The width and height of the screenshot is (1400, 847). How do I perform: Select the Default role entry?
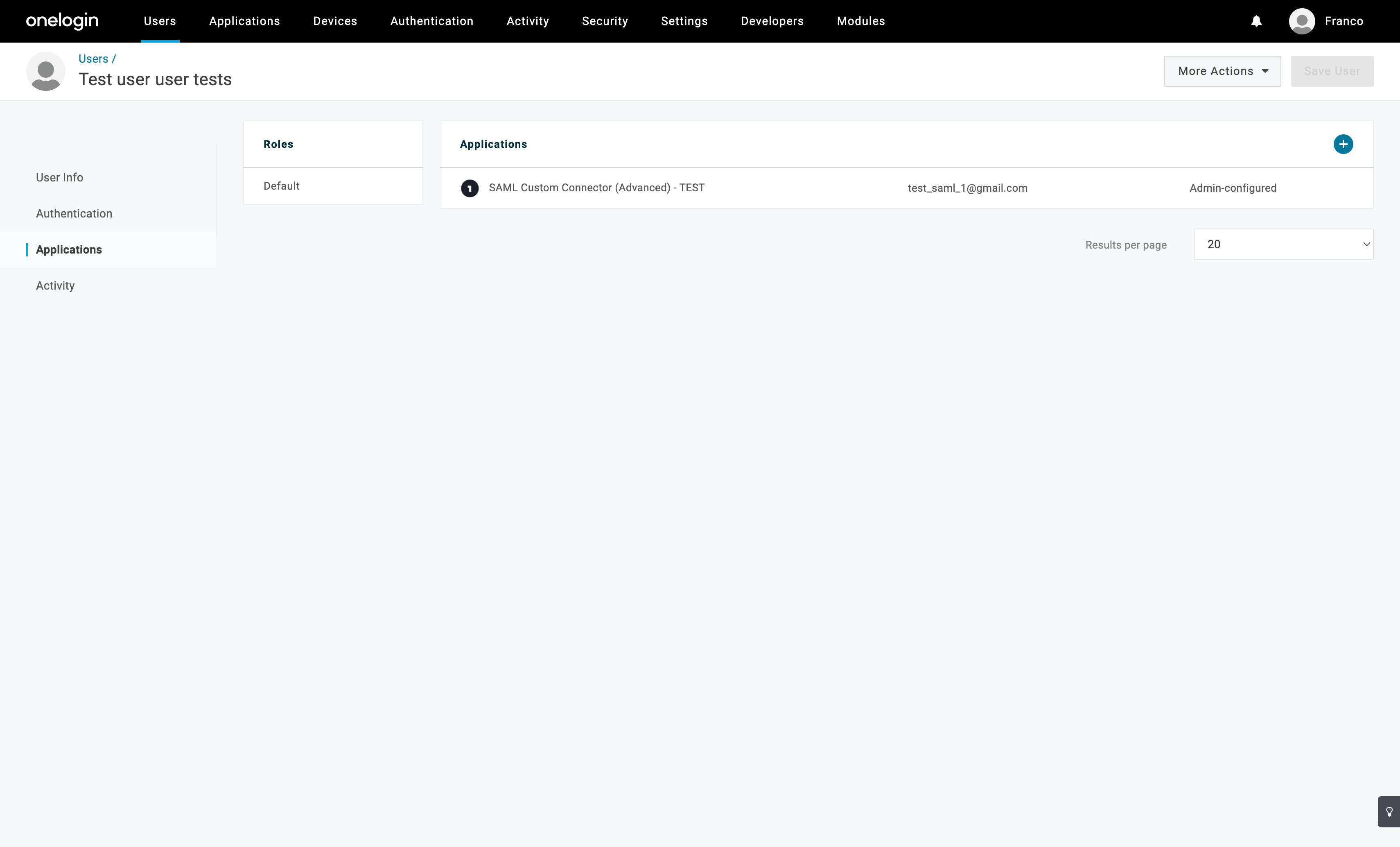coord(281,186)
